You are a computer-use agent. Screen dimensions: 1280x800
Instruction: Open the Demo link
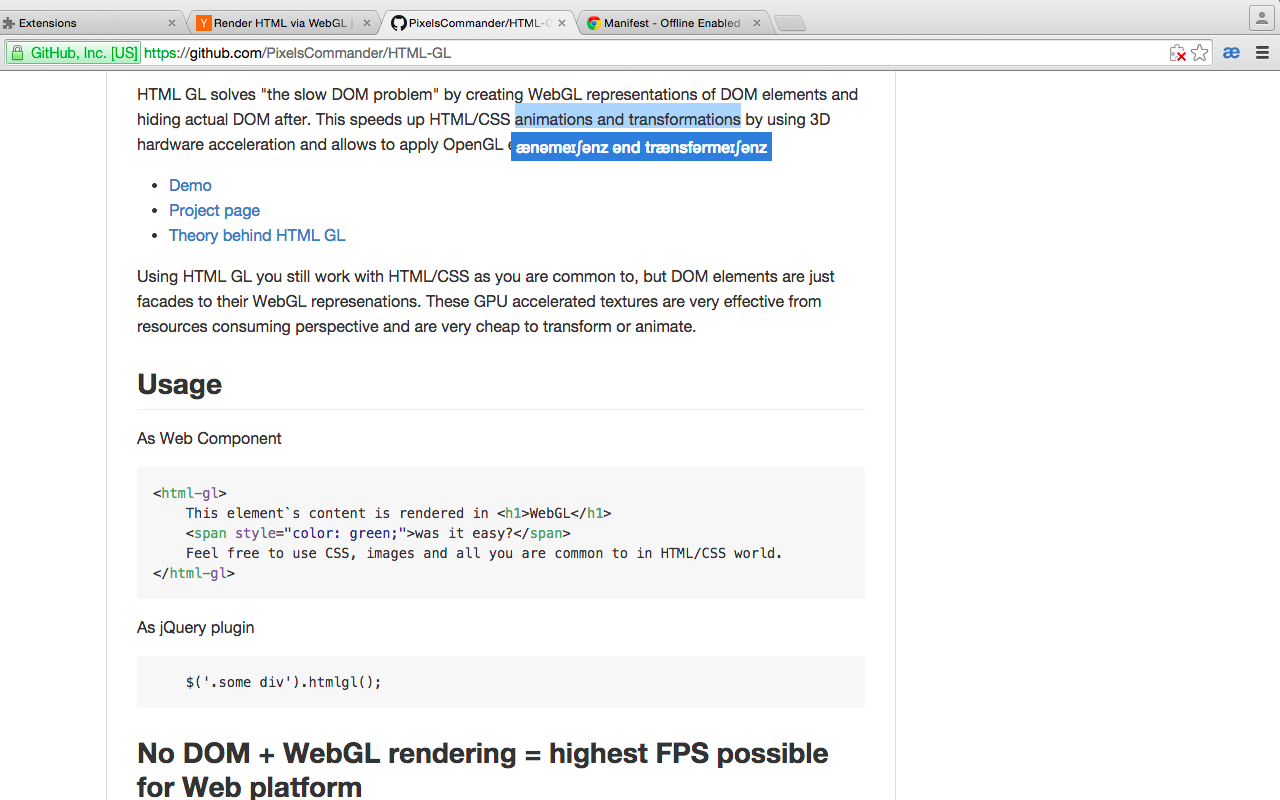pos(190,185)
